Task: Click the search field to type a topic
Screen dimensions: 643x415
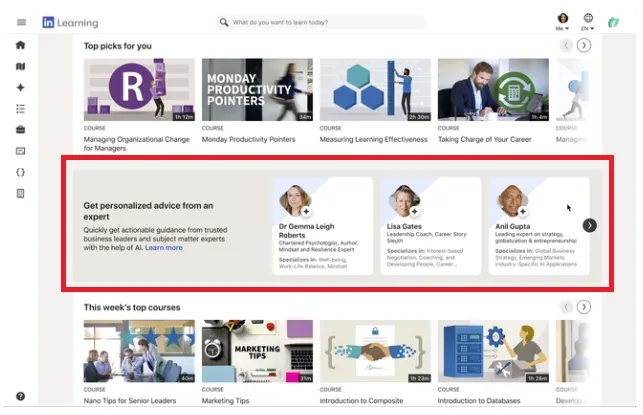Action: [x=322, y=22]
